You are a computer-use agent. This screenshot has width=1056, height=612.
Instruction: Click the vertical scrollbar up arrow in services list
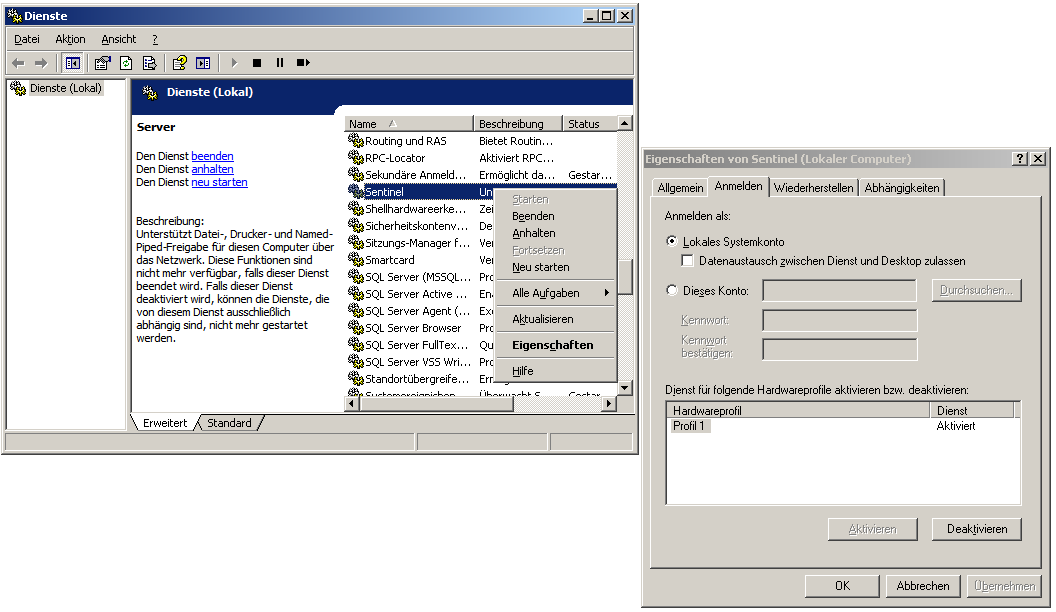(x=625, y=123)
